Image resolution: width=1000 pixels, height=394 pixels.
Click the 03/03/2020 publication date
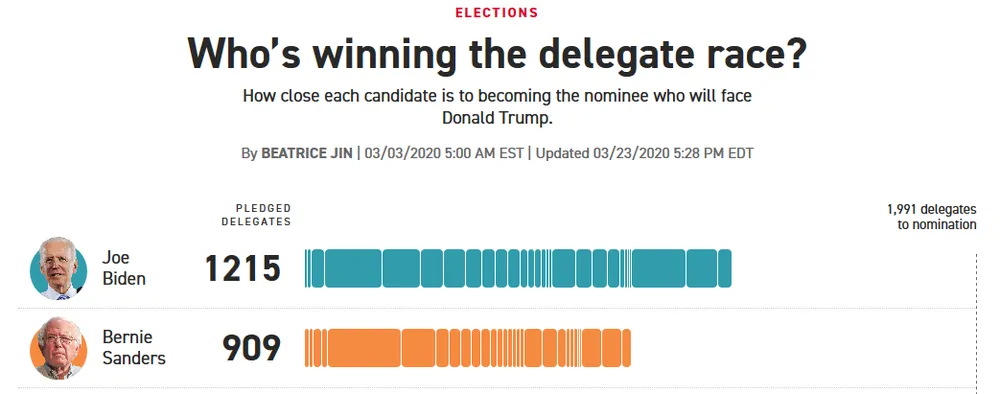pyautogui.click(x=444, y=154)
